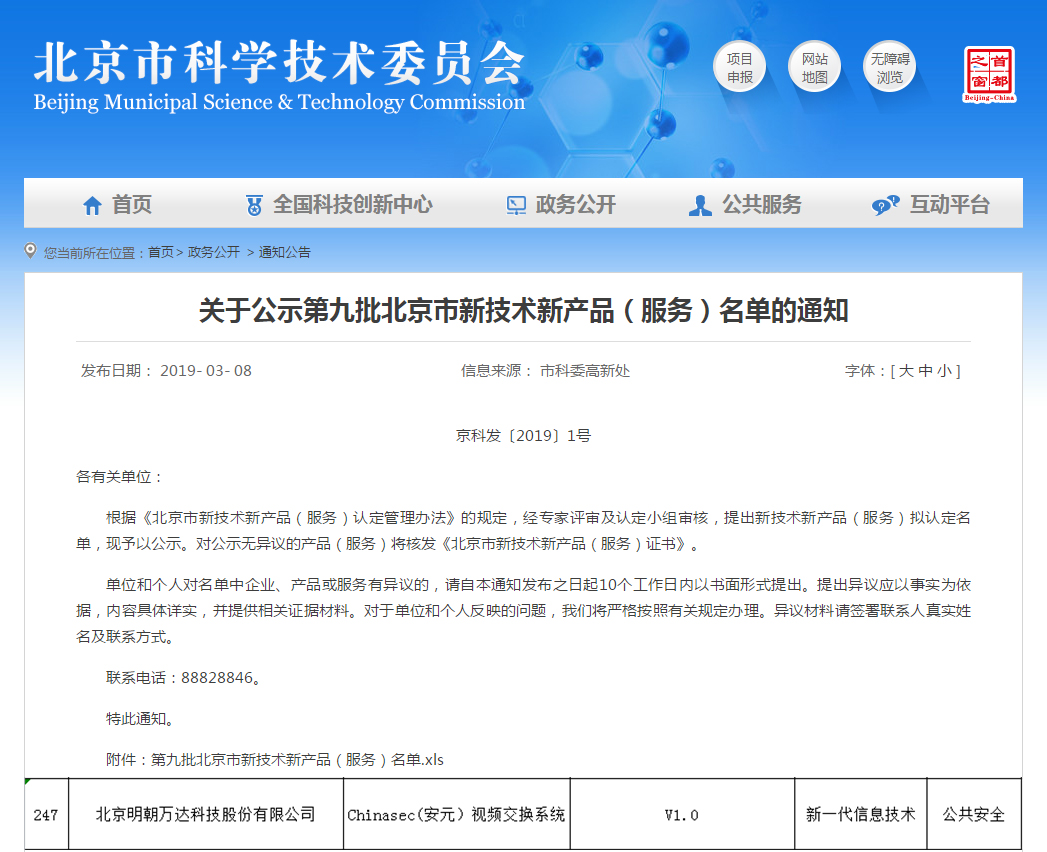The image size is (1047, 852).
Task: Click 通知公告 in the breadcrumb path
Action: pyautogui.click(x=285, y=253)
